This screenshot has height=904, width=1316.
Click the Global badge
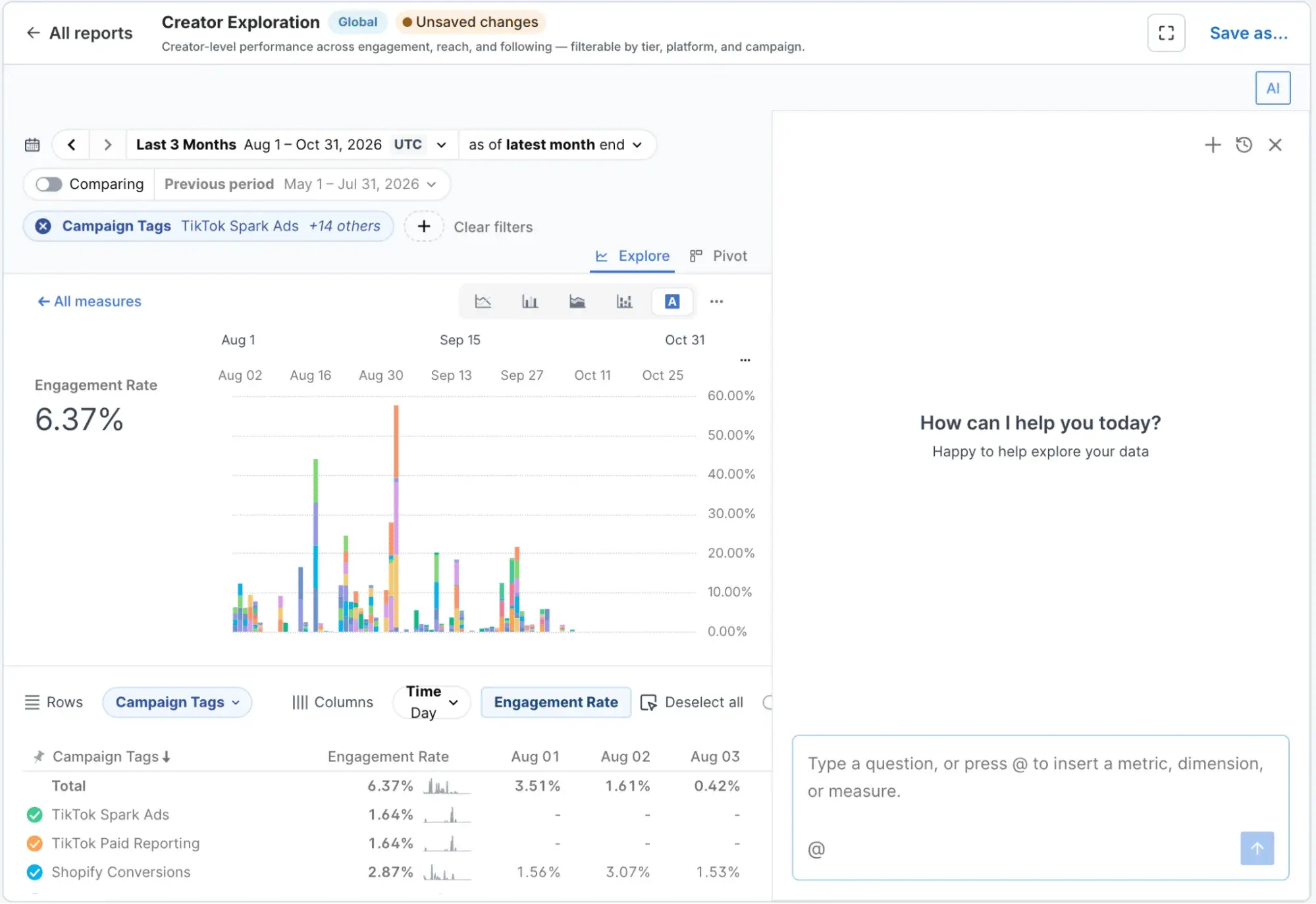(357, 22)
